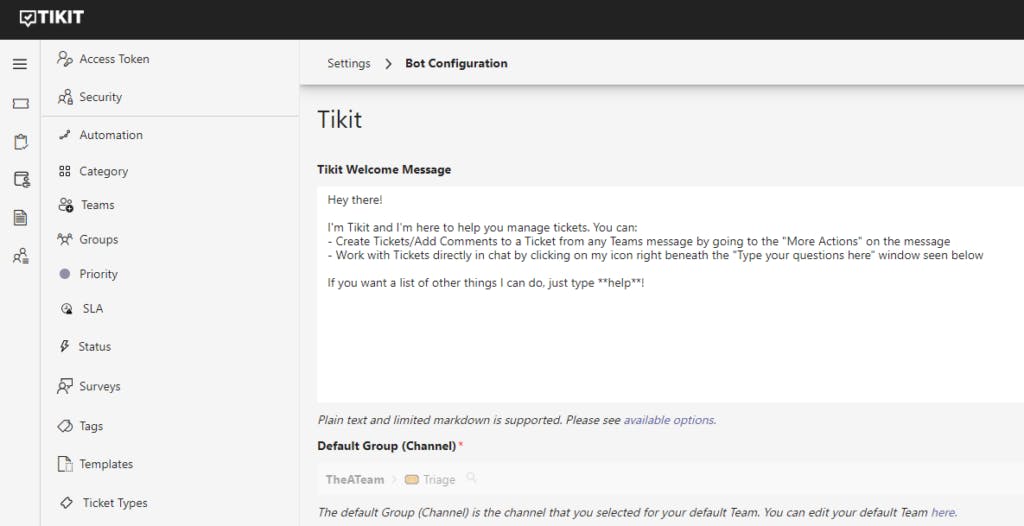Open the Ticket Types section
Screen dimensions: 1024x526
coord(115,503)
